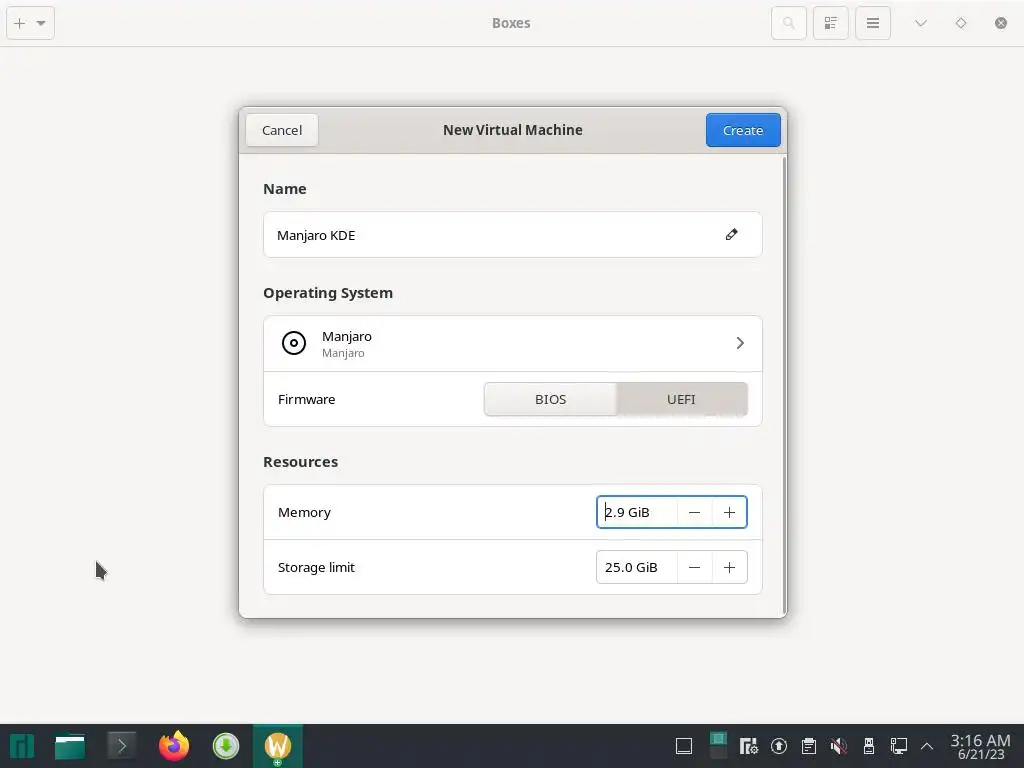Open Firefox from the taskbar
Image resolution: width=1024 pixels, height=768 pixels.
(x=174, y=746)
